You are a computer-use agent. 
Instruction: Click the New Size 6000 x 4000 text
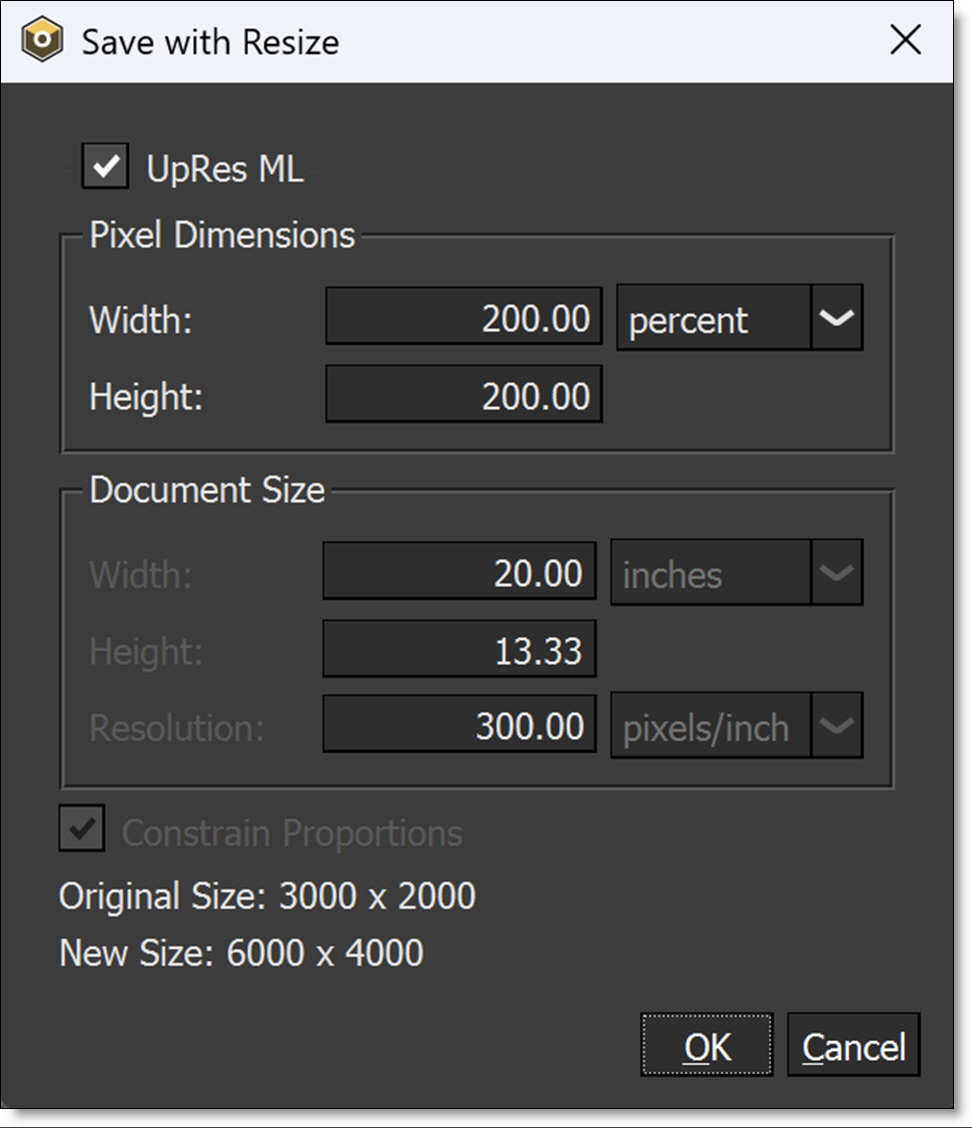241,952
